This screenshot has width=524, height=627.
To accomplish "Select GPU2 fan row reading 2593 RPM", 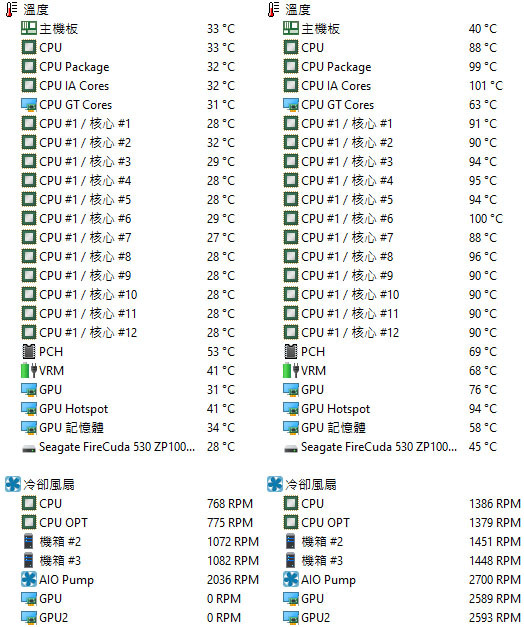I will pyautogui.click(x=402, y=617).
